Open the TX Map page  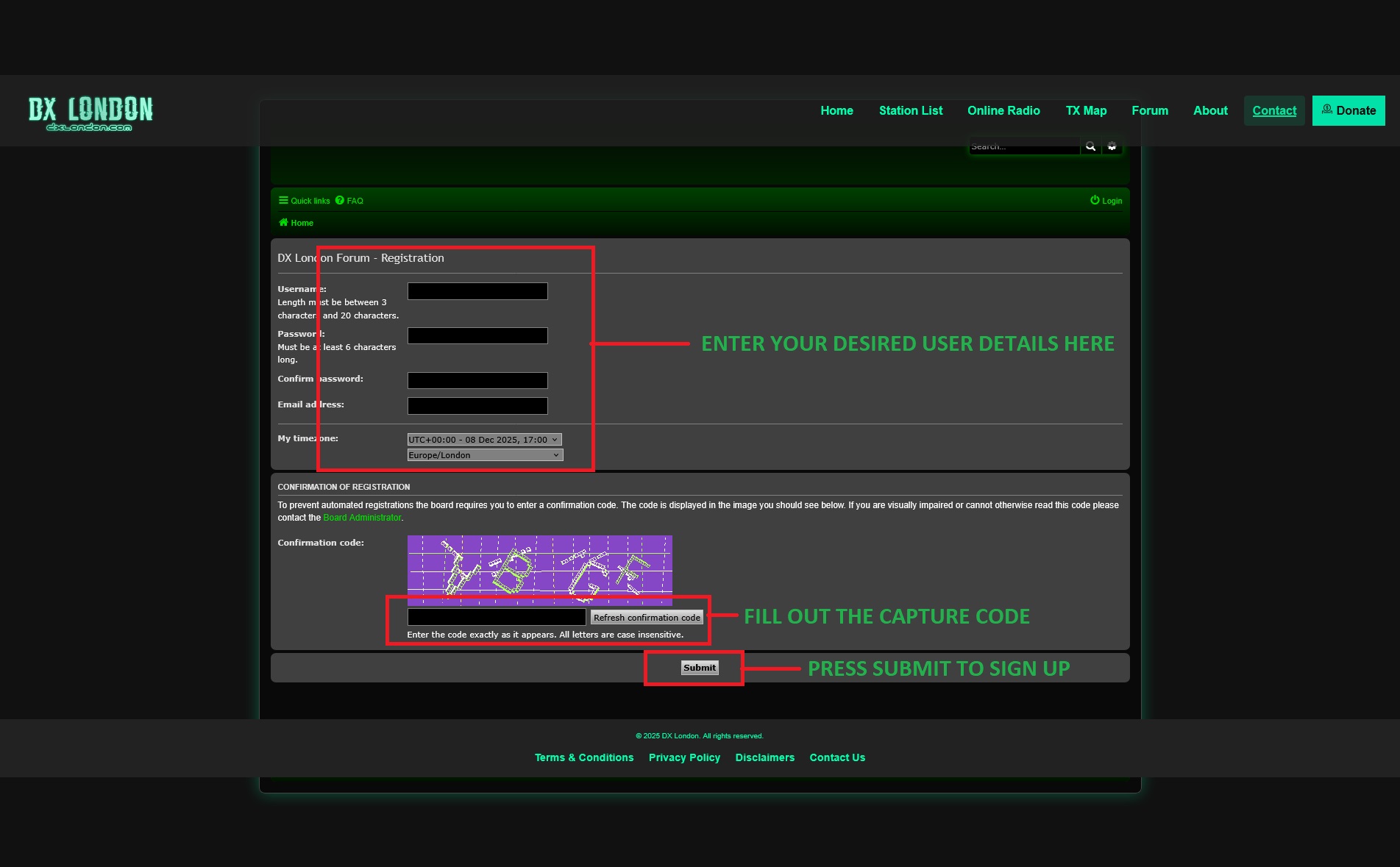(x=1085, y=110)
